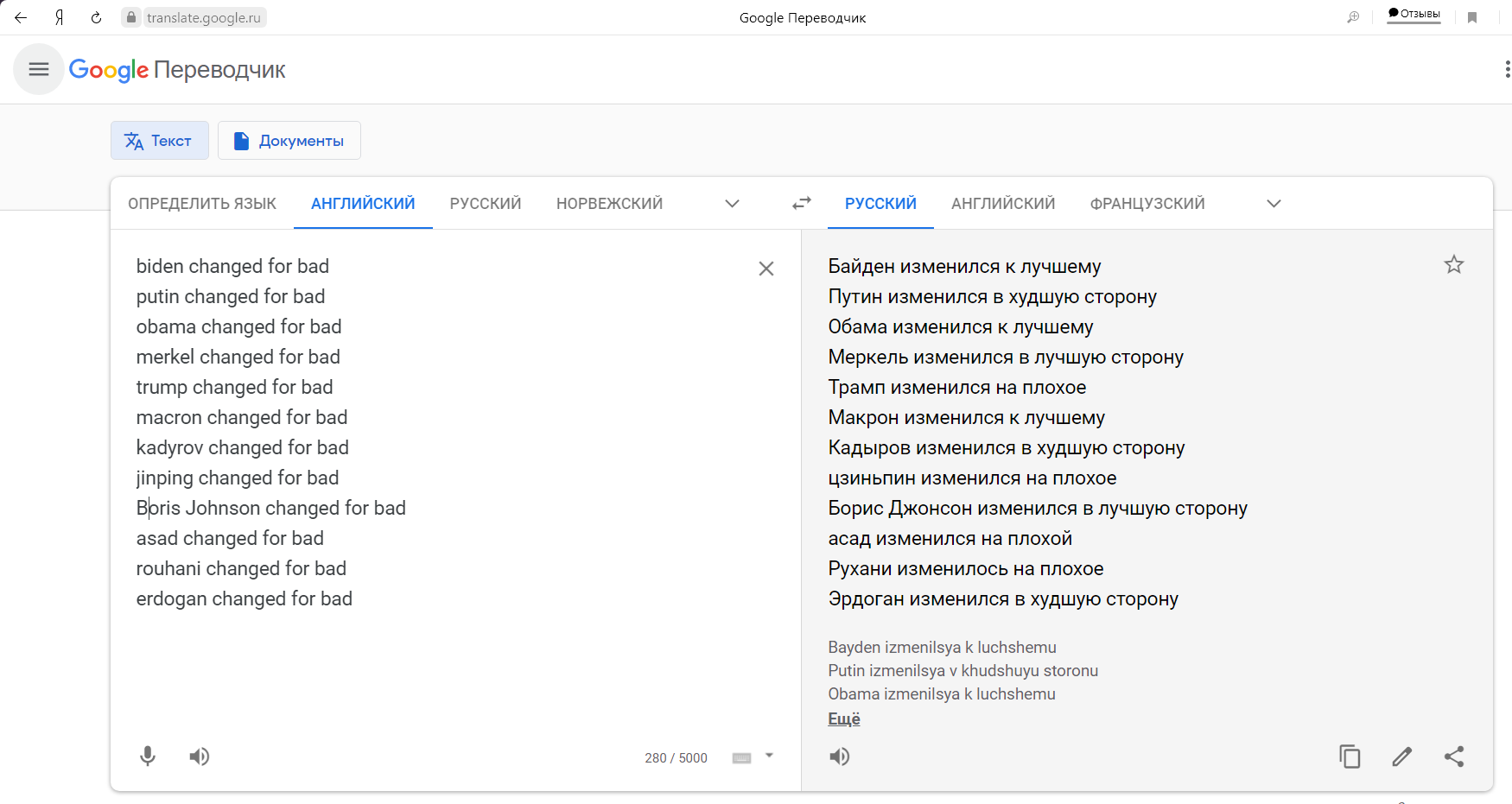Toggle the virtual keyboard
The image size is (1512, 804).
coord(741,758)
